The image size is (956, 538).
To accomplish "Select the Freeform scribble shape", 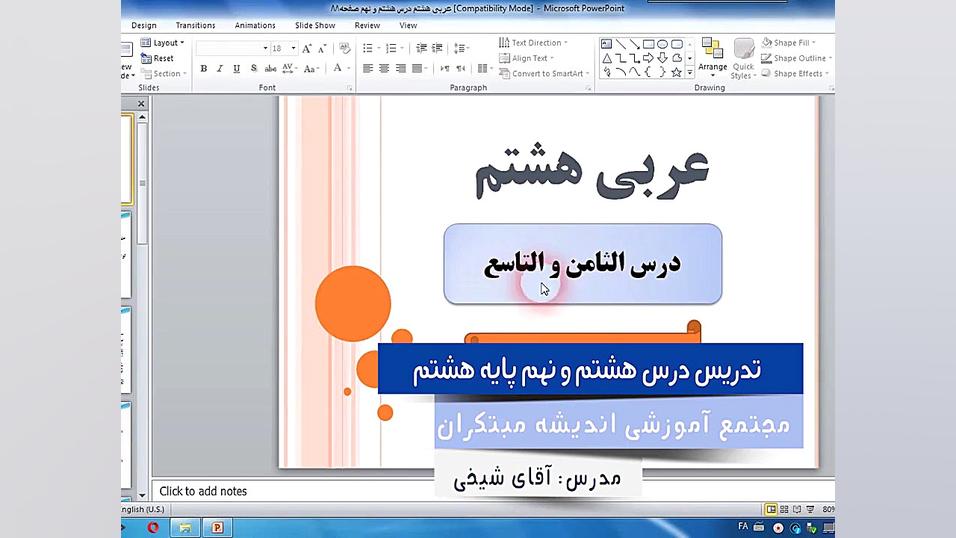I will 607,73.
